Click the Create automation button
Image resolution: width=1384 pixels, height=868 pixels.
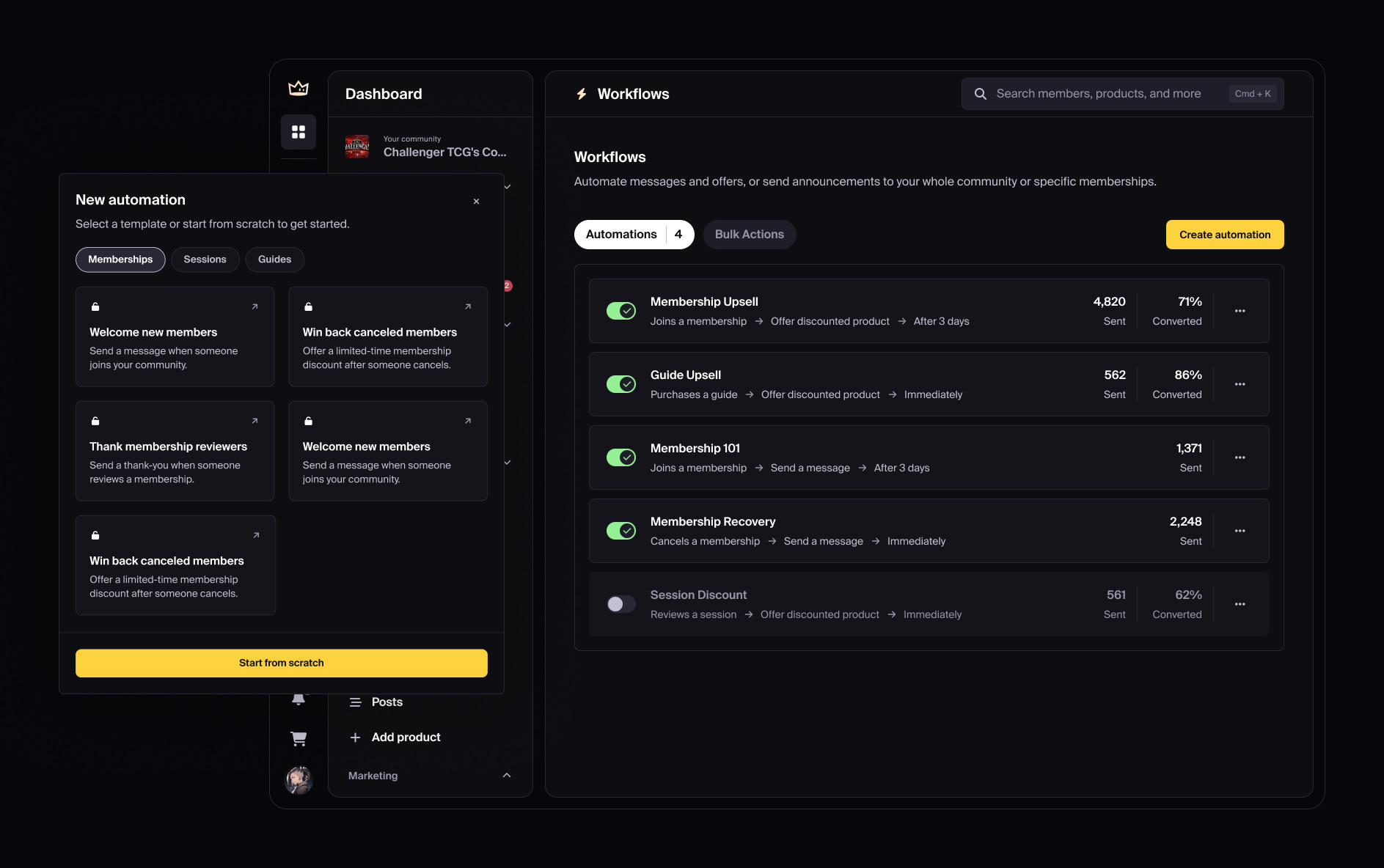(x=1225, y=235)
